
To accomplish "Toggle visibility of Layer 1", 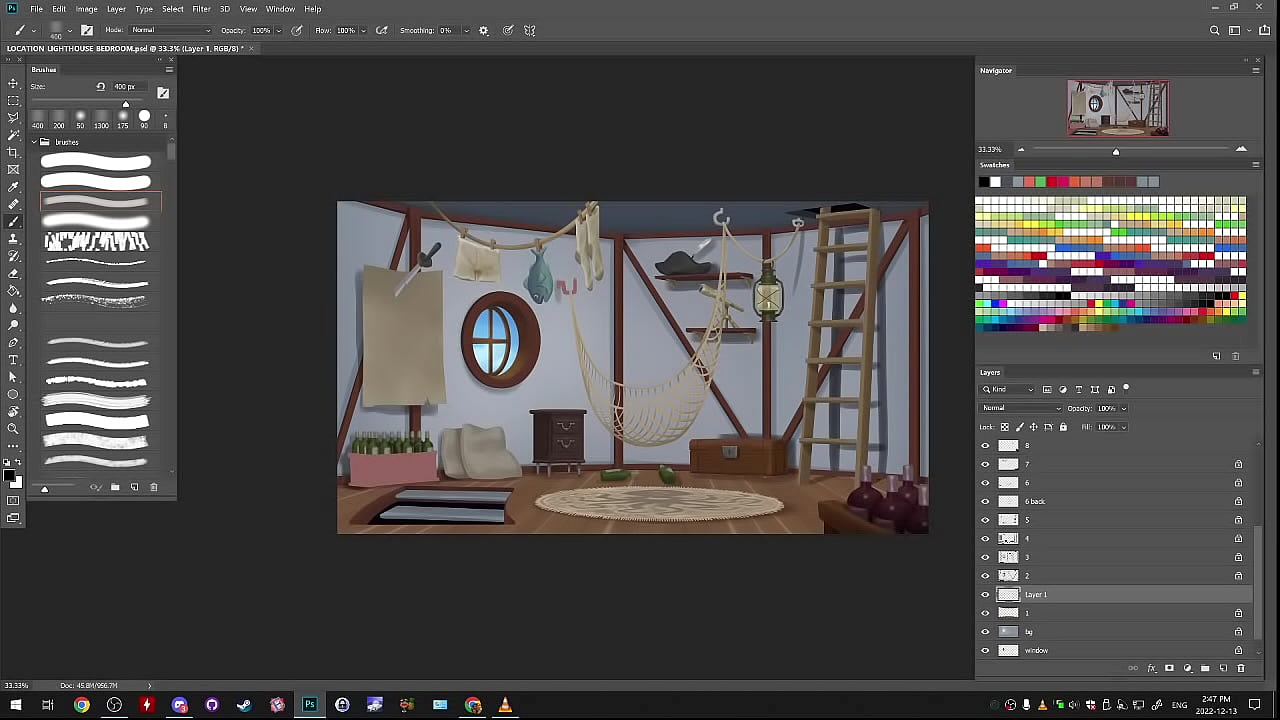I will (985, 594).
